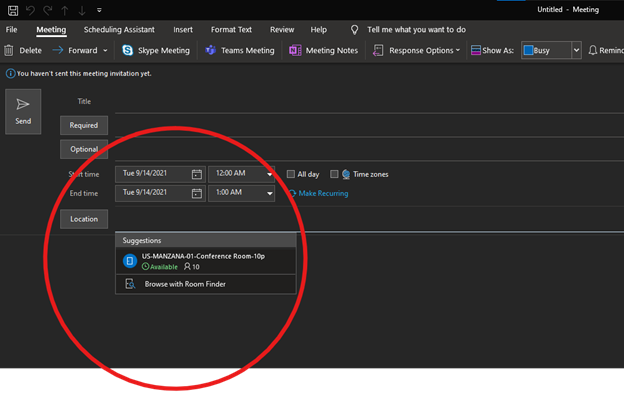Switch to the Scheduling Assistant tab

[119, 29]
